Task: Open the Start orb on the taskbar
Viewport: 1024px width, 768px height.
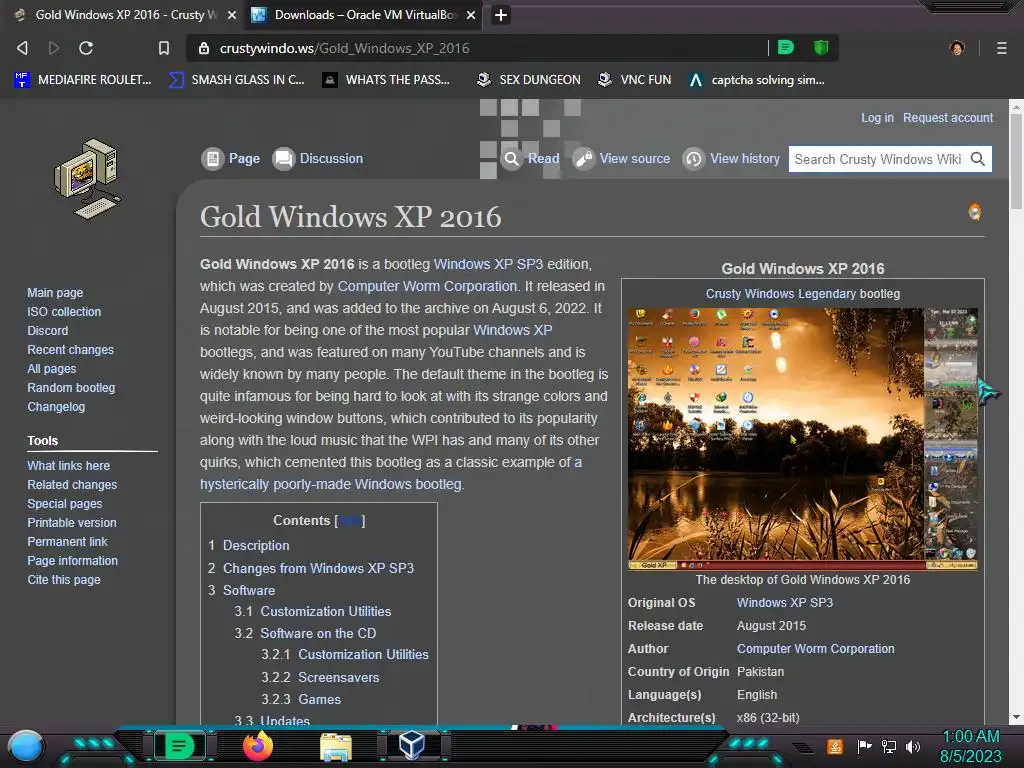Action: (26, 747)
